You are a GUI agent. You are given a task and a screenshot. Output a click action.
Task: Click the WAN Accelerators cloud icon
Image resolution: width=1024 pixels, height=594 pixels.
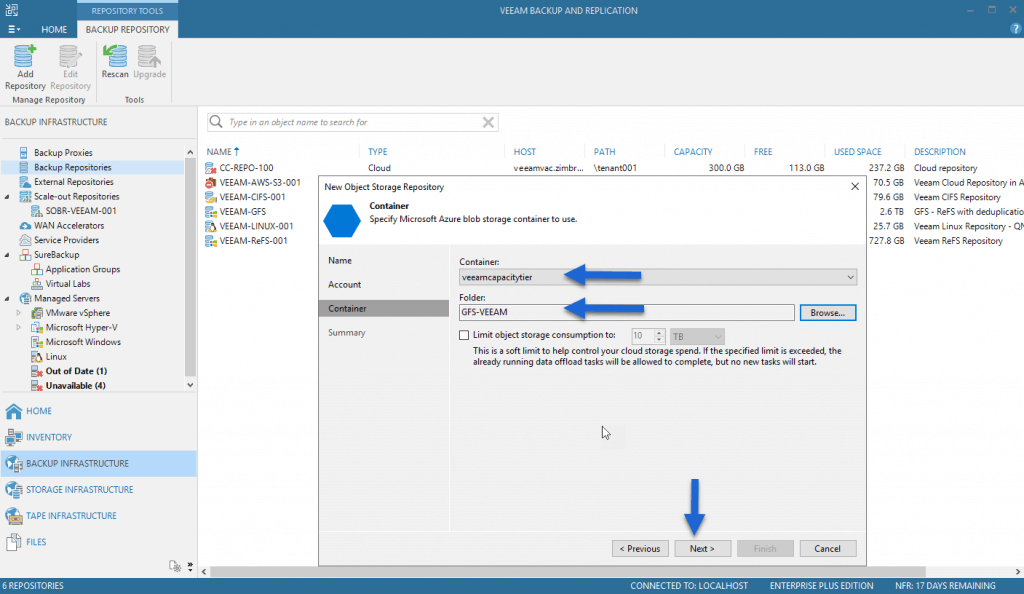(25, 226)
